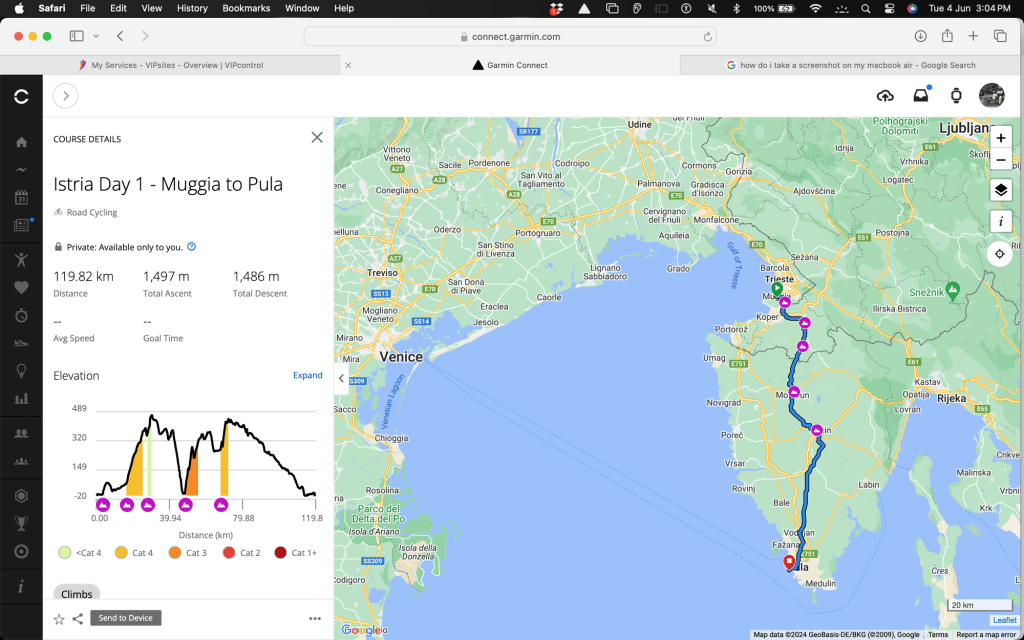
Task: Open the three-dots more options menu
Action: click(x=315, y=619)
